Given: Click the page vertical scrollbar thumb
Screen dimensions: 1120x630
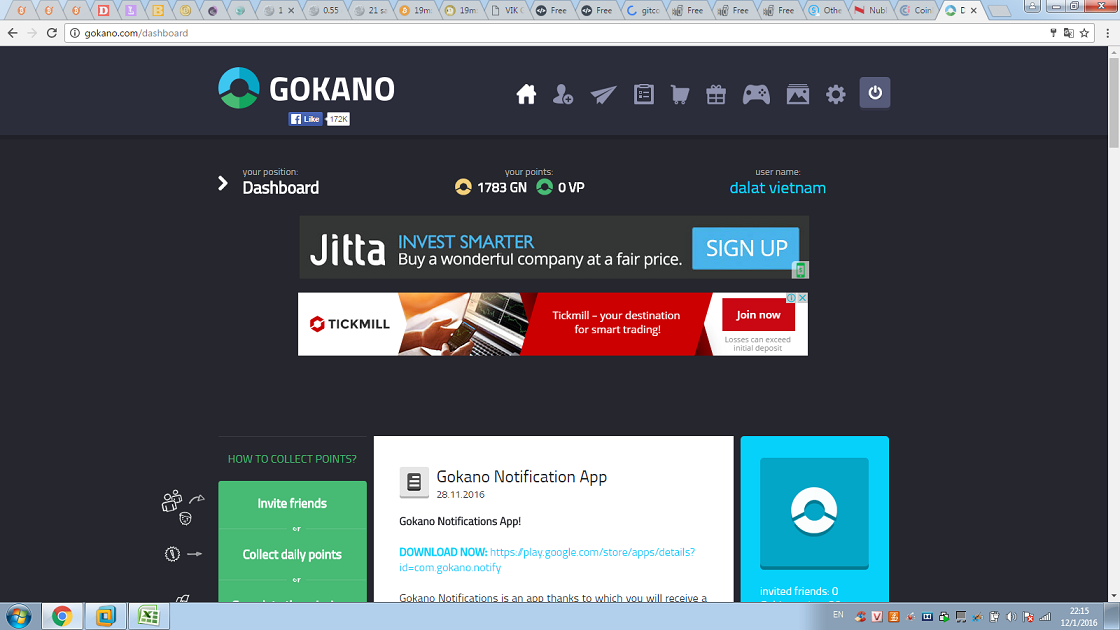Looking at the screenshot, I should click(1114, 103).
